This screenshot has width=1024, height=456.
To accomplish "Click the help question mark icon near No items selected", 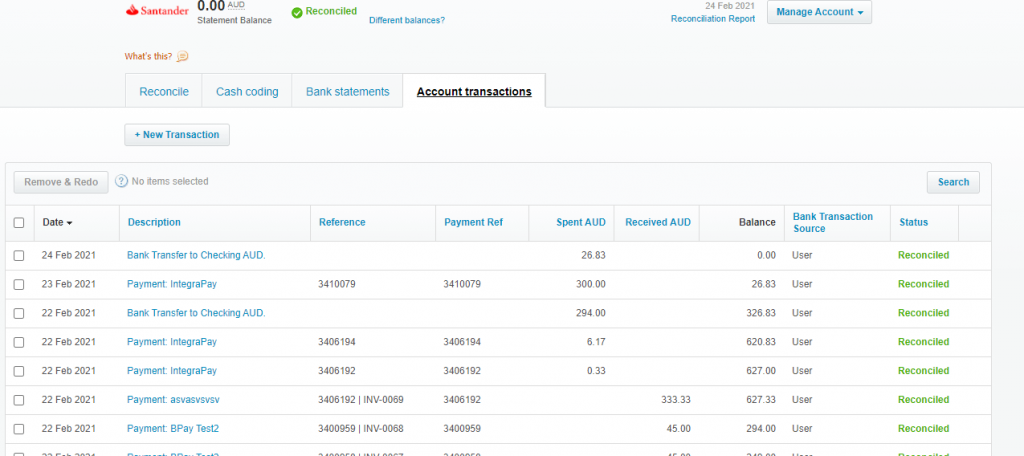I will point(122,182).
